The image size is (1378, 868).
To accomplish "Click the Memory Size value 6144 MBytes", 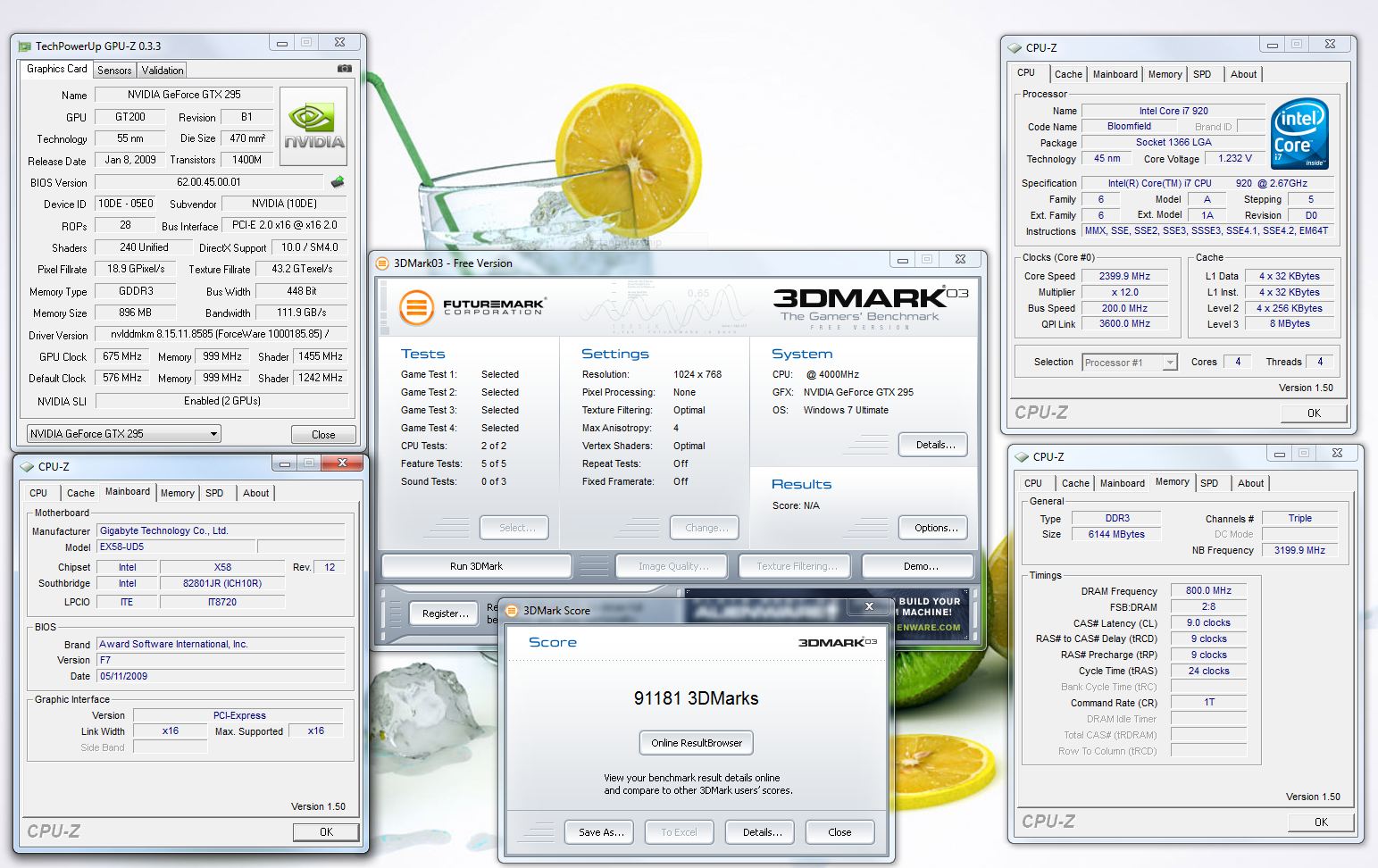I will click(x=1116, y=534).
